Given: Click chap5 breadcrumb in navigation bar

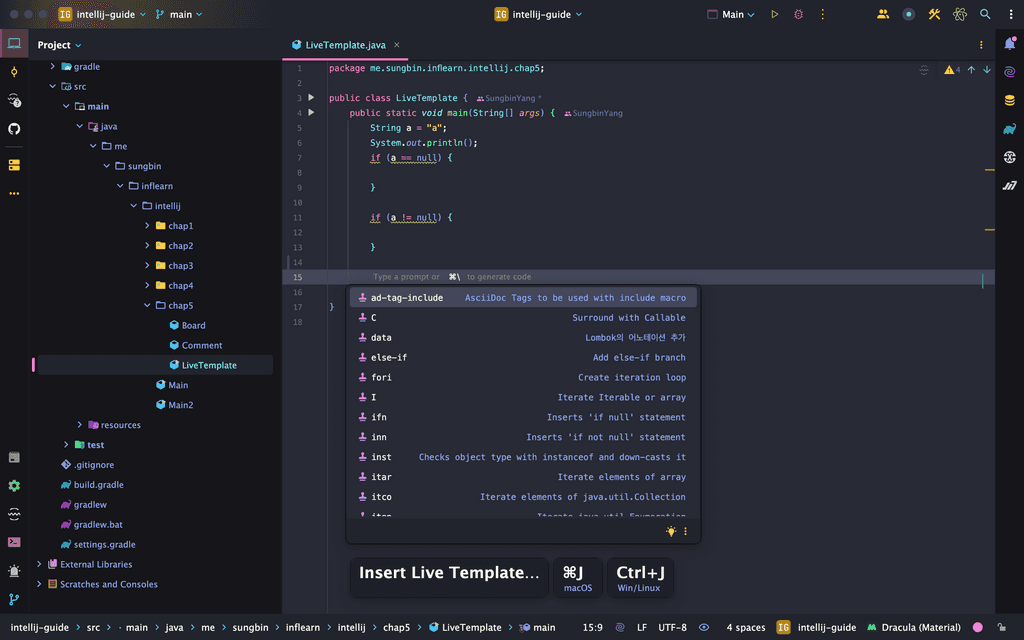Looking at the screenshot, I should (396, 627).
